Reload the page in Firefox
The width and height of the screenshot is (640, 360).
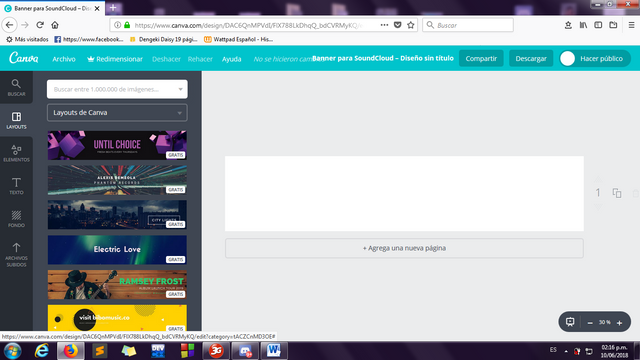40,25
